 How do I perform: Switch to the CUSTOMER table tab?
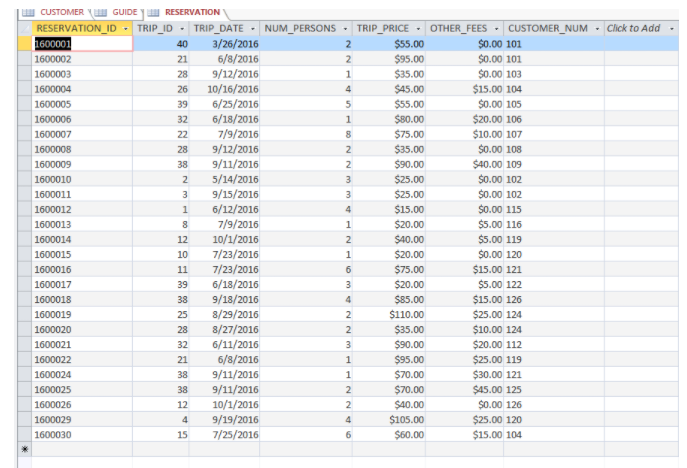pos(62,12)
